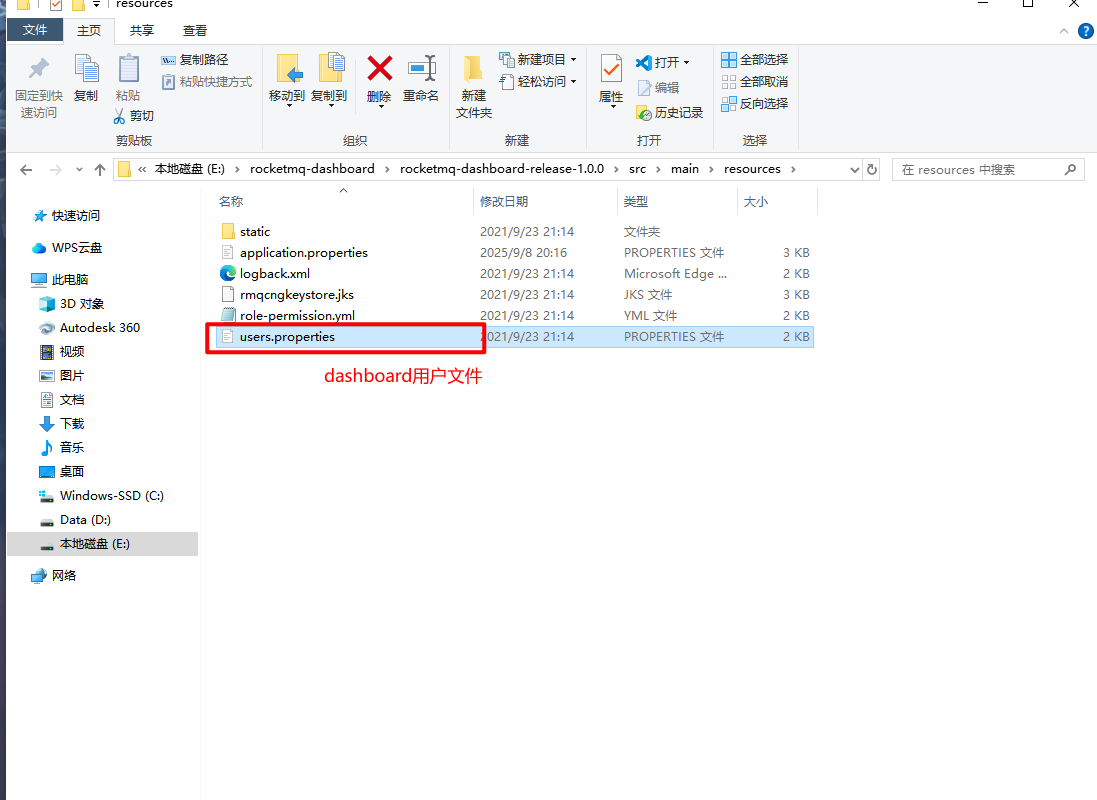
Task: Click main breadcrumb segment
Action: pyautogui.click(x=685, y=169)
